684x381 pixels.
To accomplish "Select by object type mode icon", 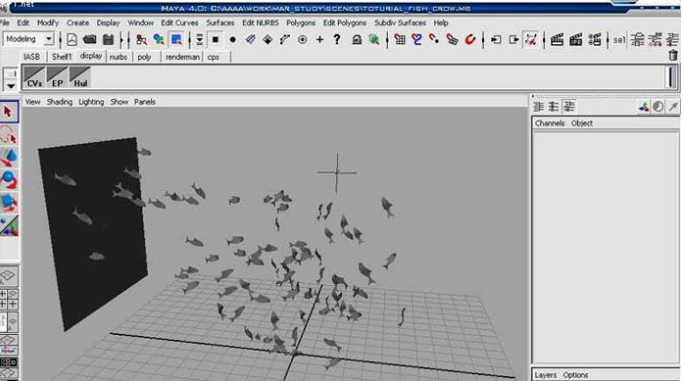I will click(x=159, y=40).
